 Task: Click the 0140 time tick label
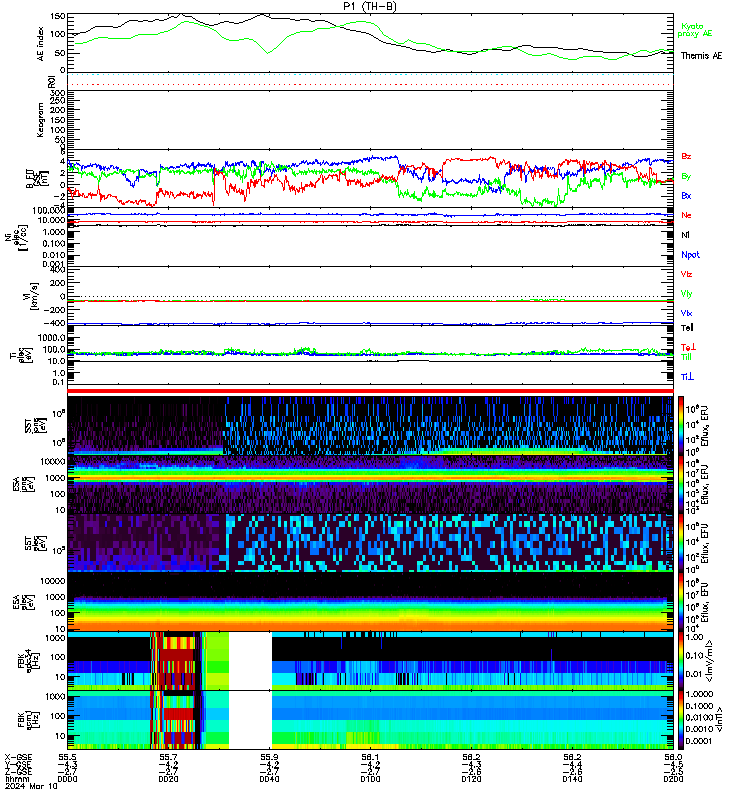[x=572, y=779]
